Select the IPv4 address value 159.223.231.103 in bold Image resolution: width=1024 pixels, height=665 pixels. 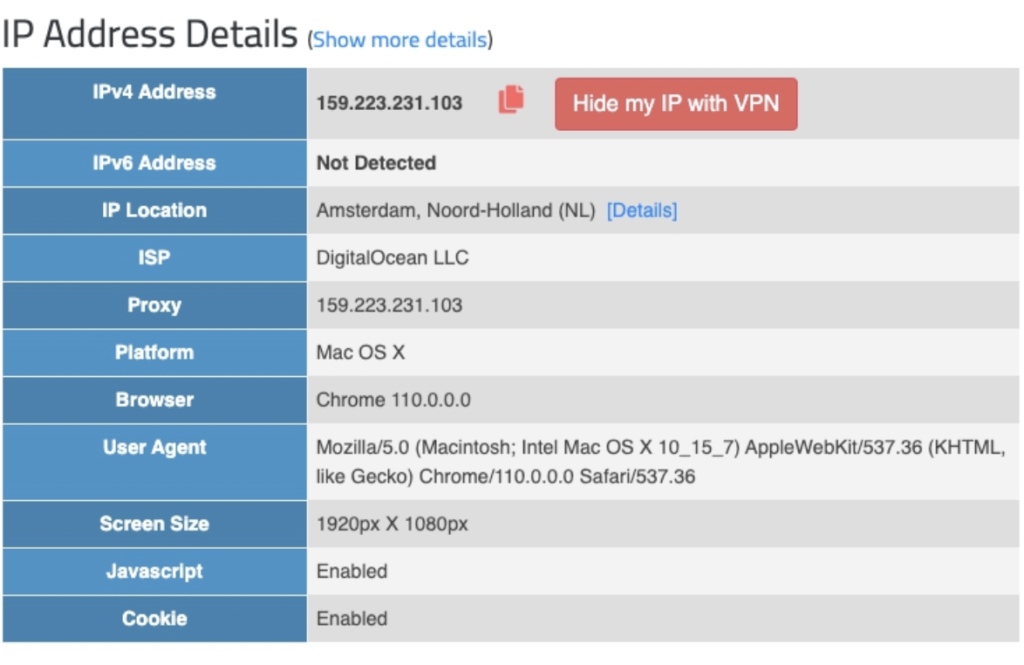pos(389,103)
